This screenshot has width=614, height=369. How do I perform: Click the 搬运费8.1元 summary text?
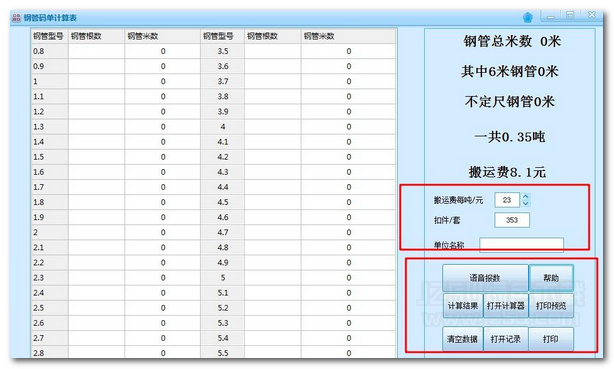pos(507,172)
